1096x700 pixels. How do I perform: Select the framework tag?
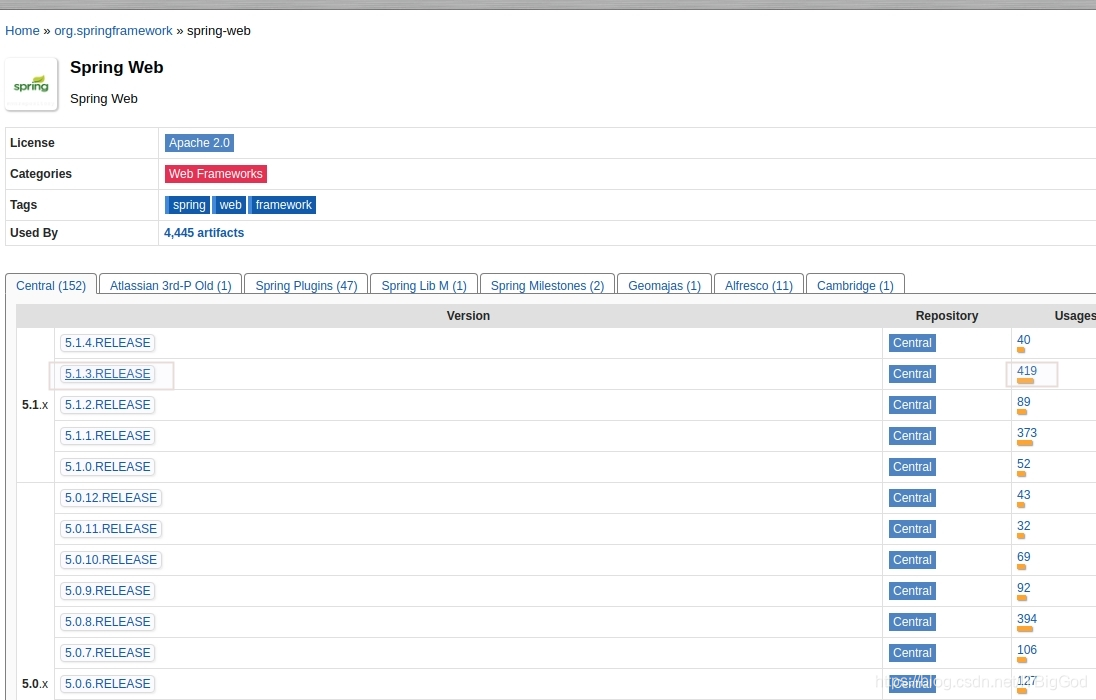283,205
